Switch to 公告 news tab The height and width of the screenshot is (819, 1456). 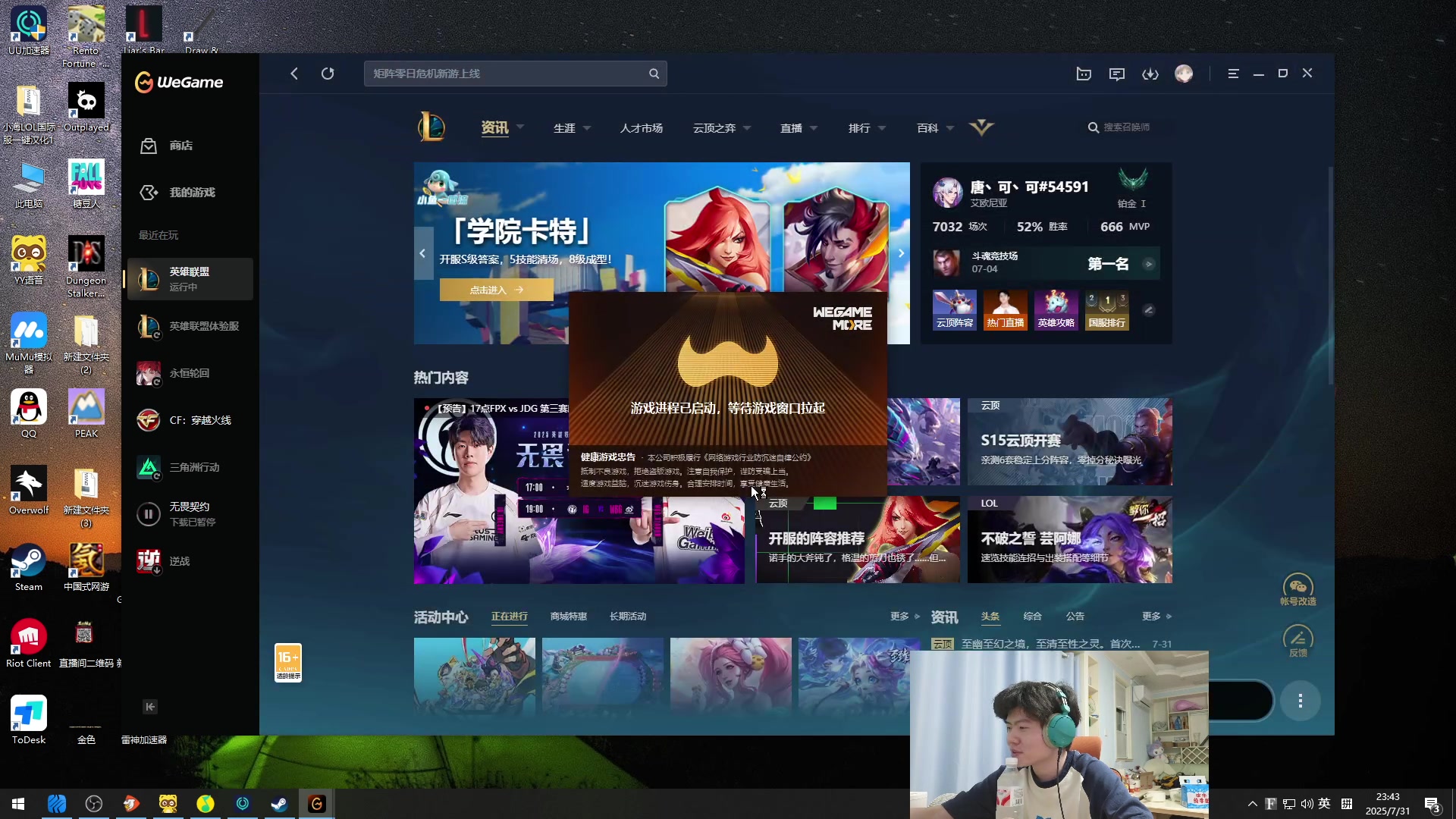[1075, 617]
